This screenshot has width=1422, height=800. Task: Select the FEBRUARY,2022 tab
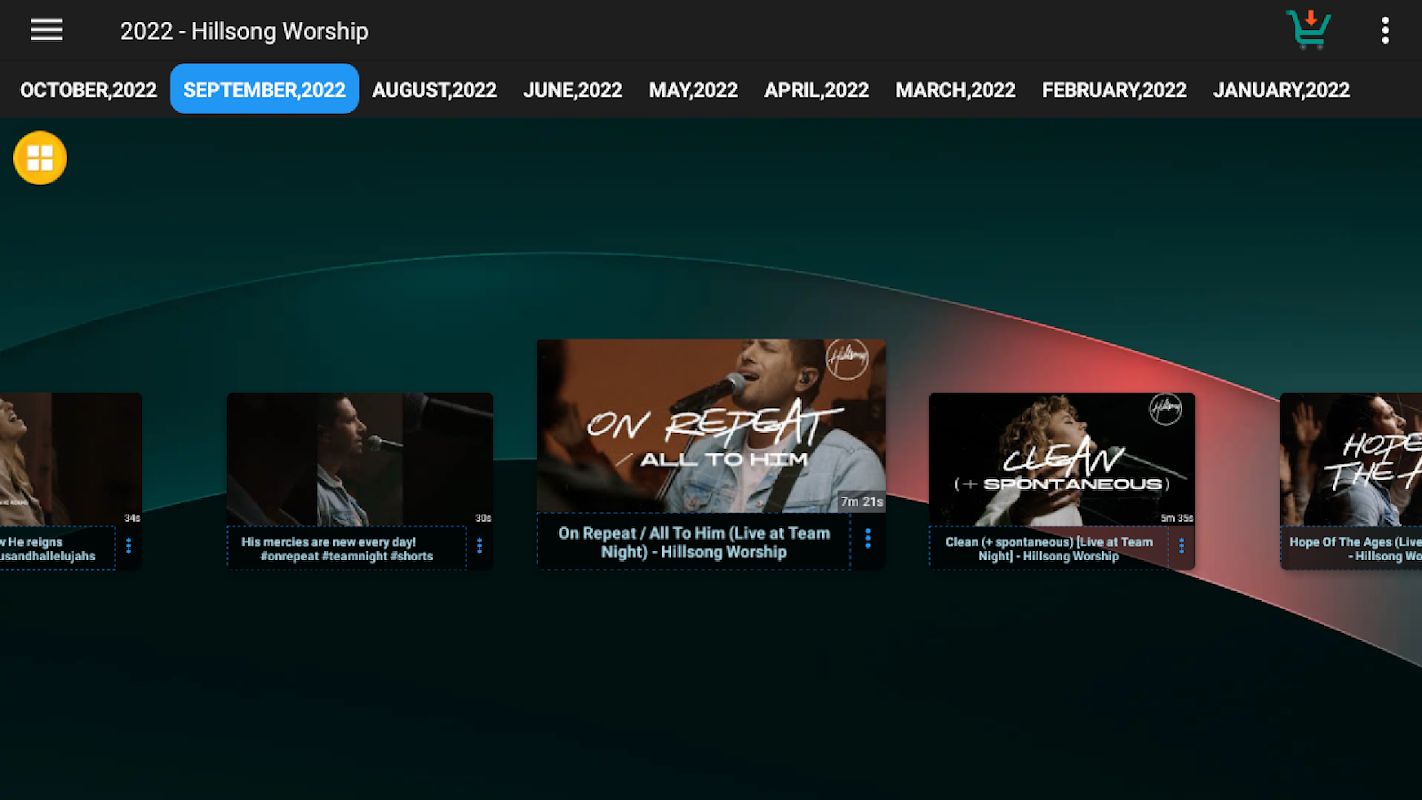click(1114, 90)
